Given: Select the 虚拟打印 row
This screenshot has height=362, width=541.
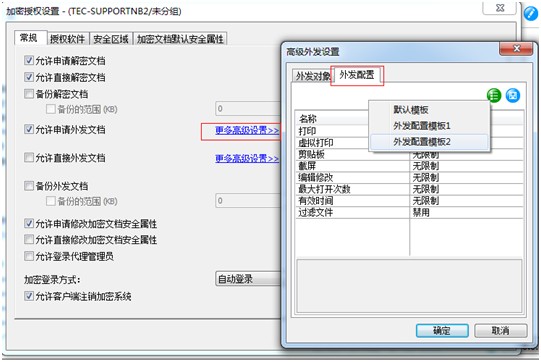Looking at the screenshot, I should 409,143.
